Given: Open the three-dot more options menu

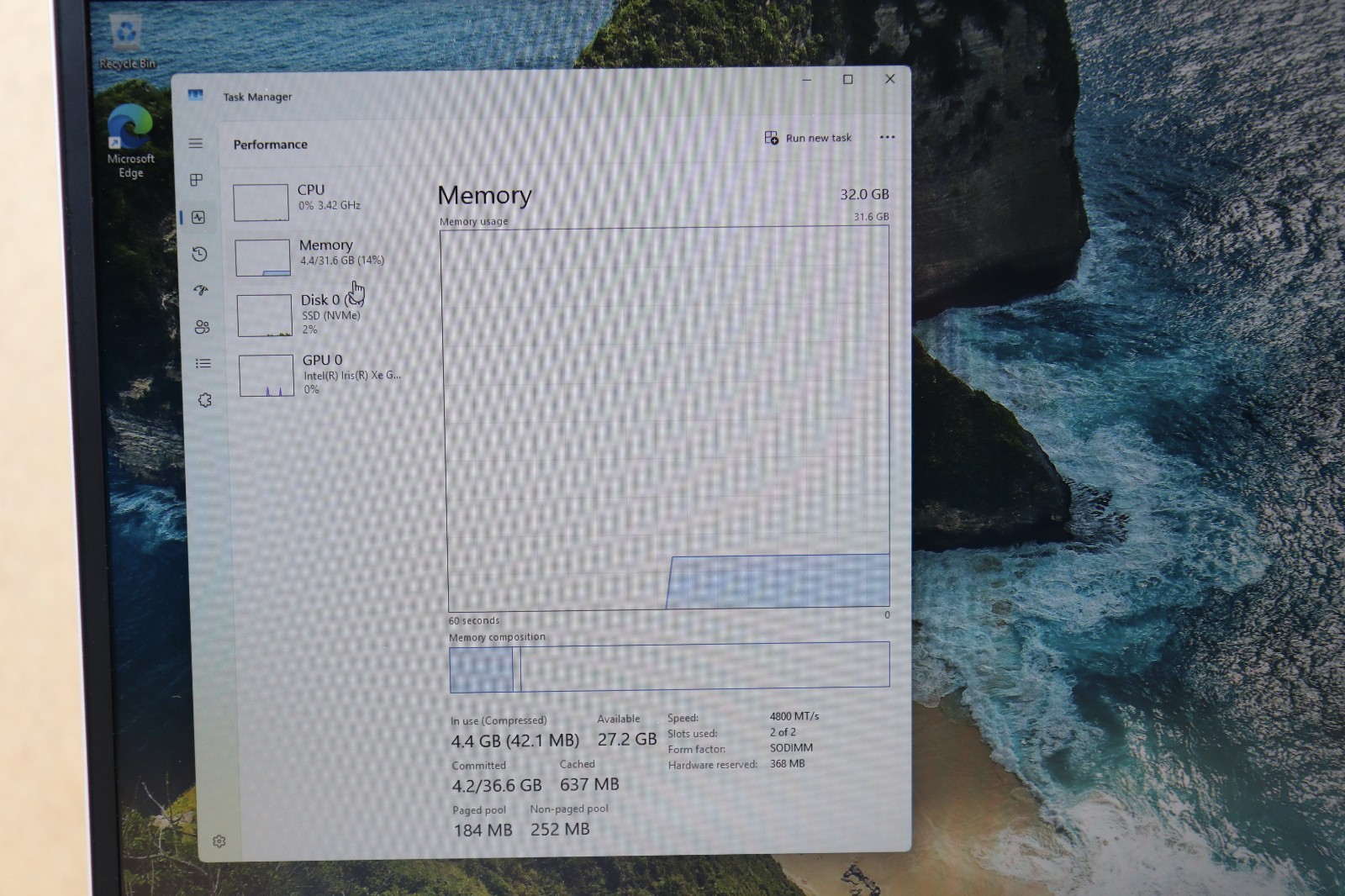Looking at the screenshot, I should click(x=887, y=137).
